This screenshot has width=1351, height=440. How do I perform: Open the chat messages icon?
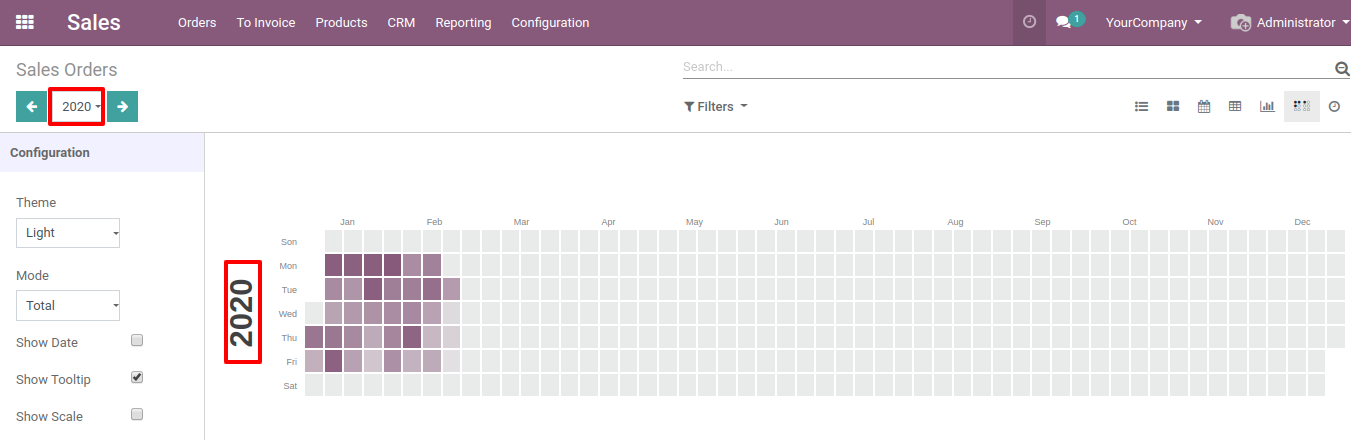[x=1064, y=22]
